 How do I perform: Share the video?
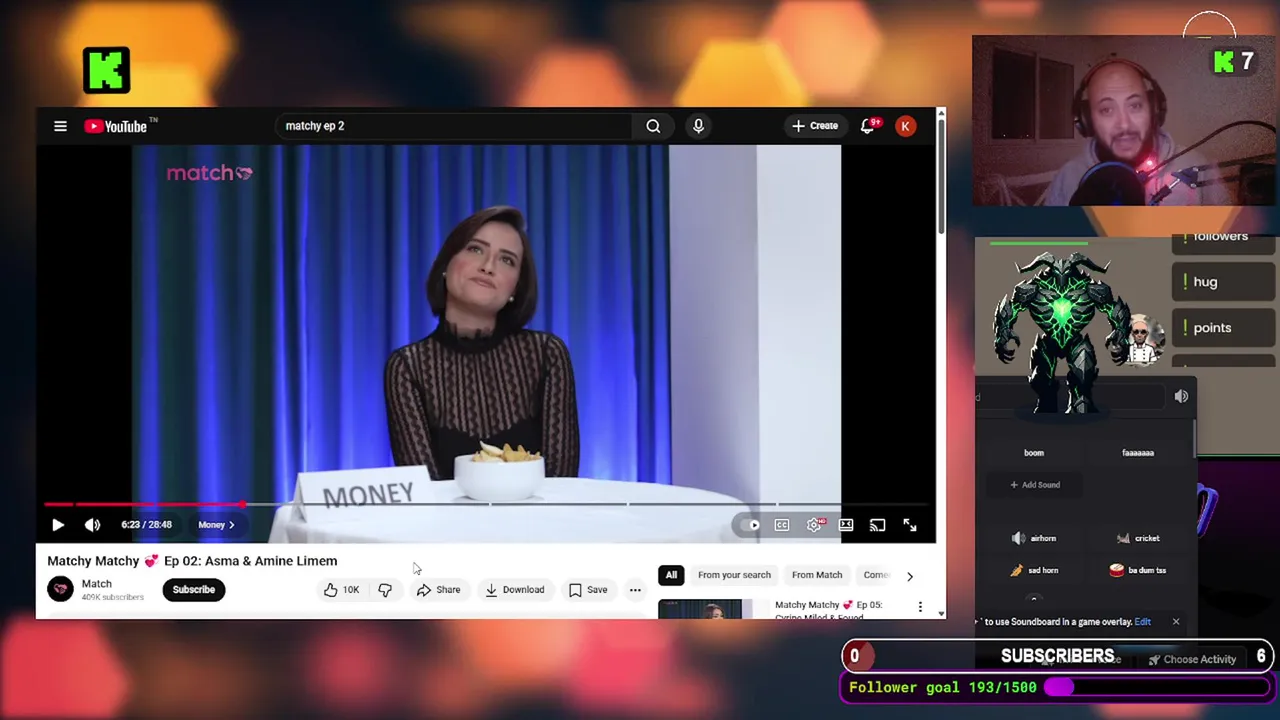pyautogui.click(x=438, y=590)
